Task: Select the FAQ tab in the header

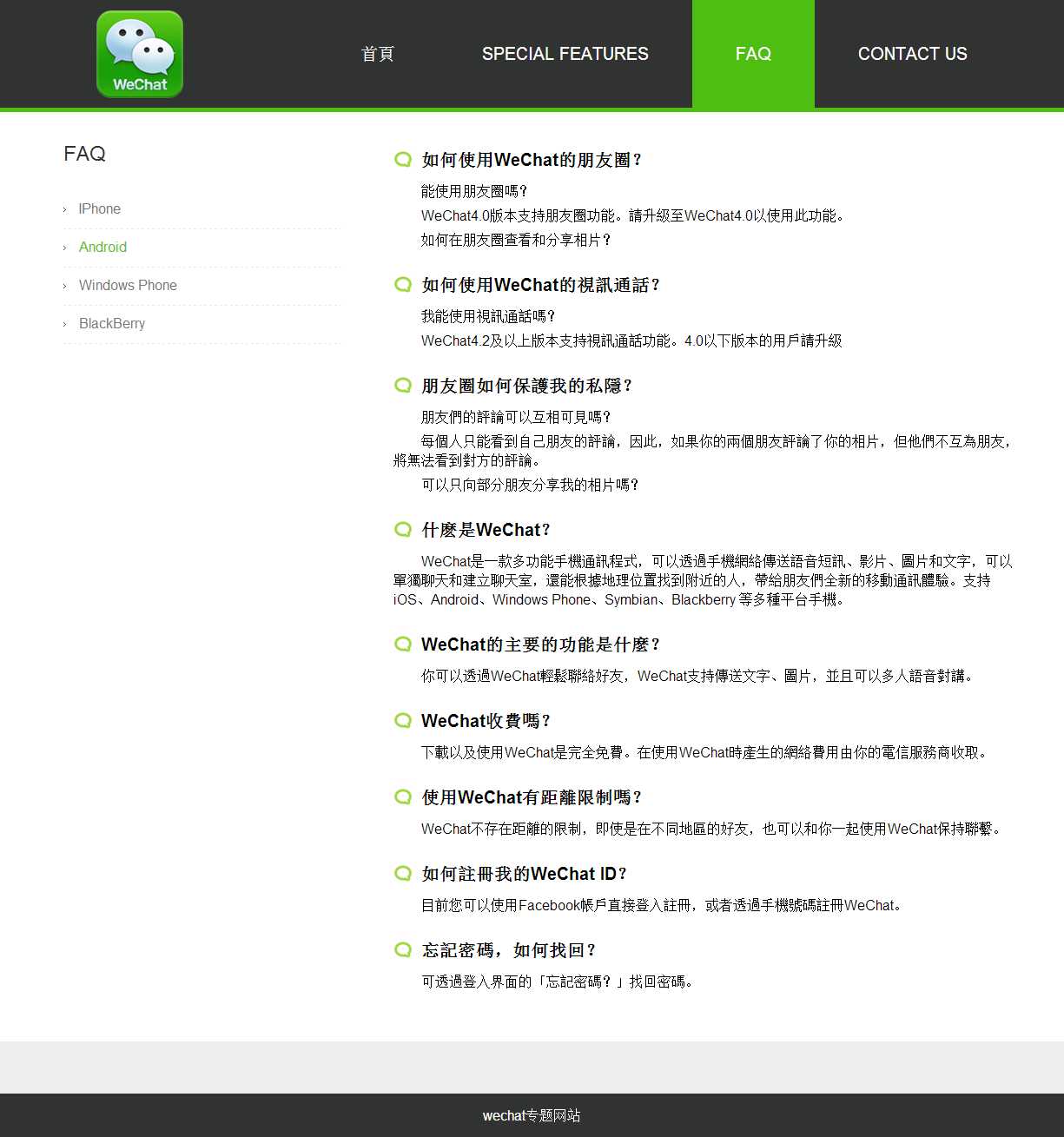Action: click(x=753, y=54)
